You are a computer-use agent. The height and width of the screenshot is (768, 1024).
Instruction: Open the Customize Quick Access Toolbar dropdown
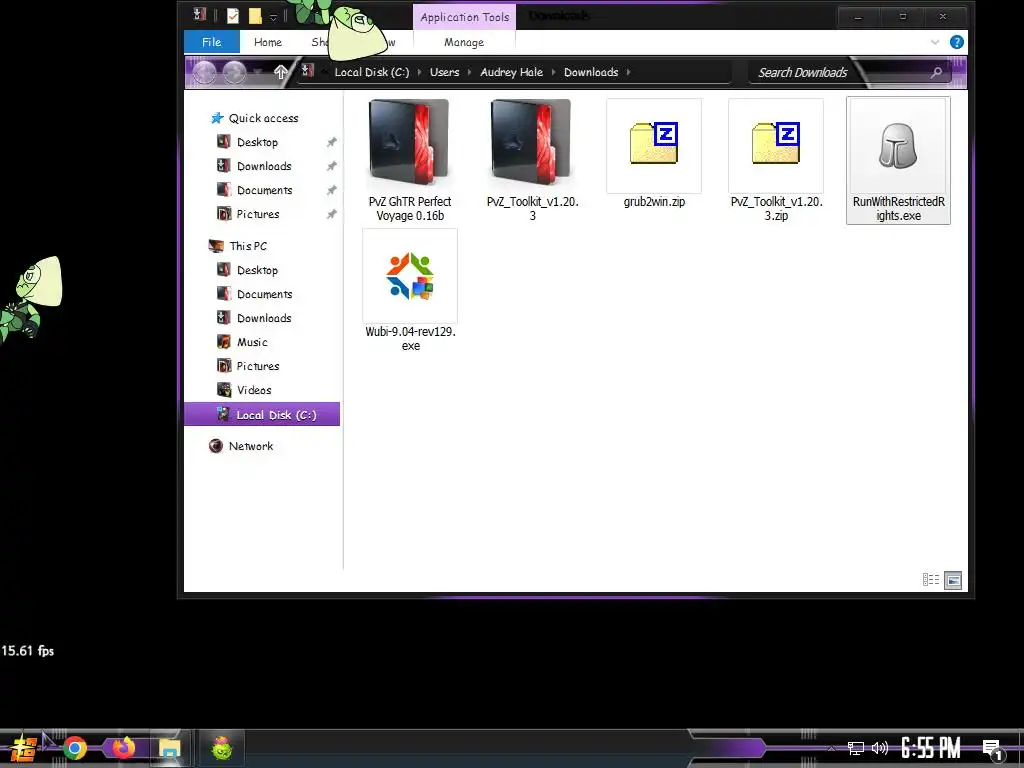[x=274, y=16]
